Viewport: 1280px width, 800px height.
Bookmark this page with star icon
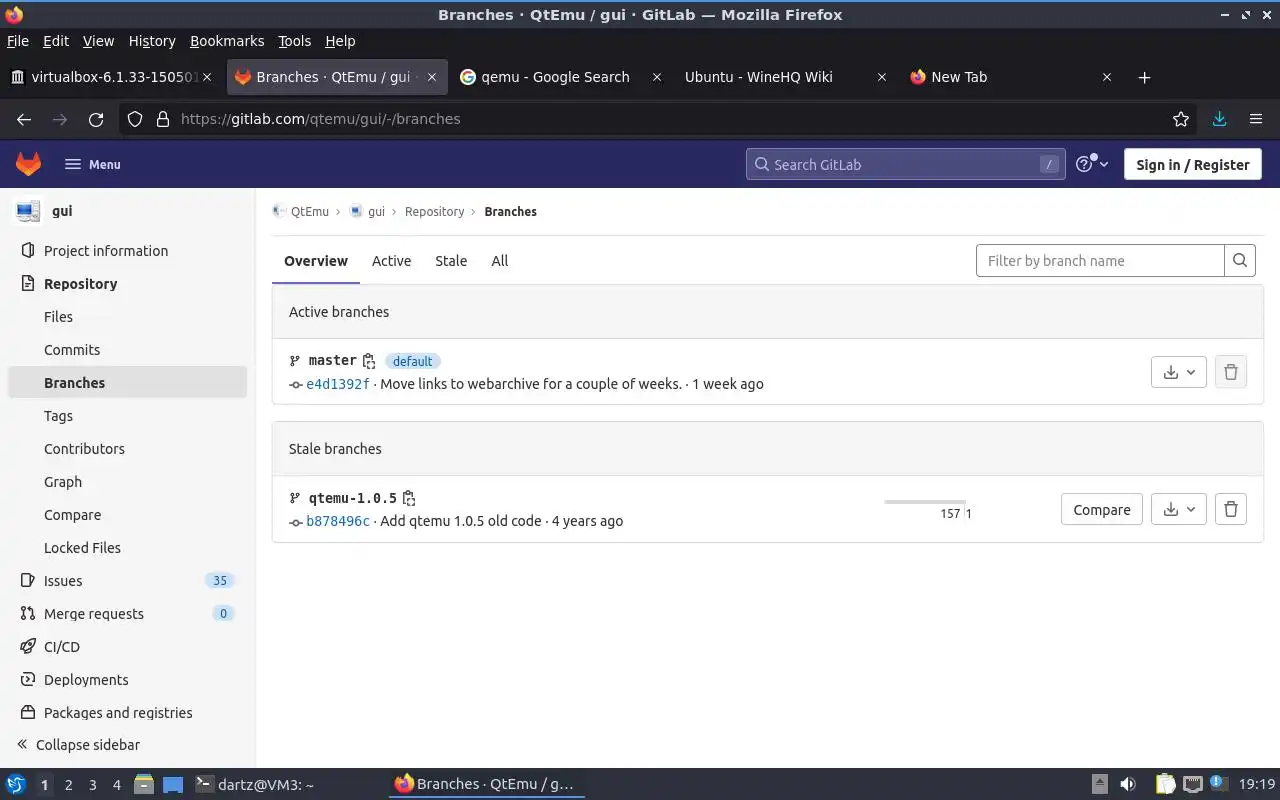click(x=1181, y=119)
